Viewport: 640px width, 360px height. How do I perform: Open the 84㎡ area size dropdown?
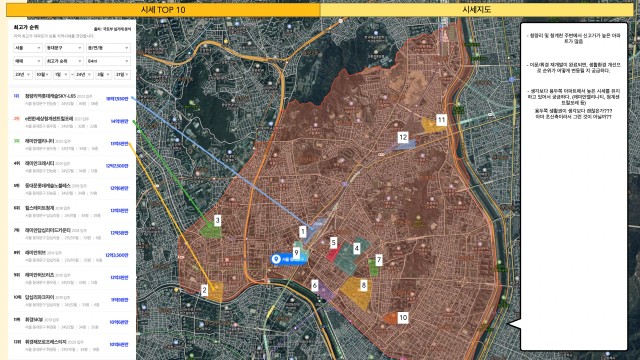(x=108, y=61)
